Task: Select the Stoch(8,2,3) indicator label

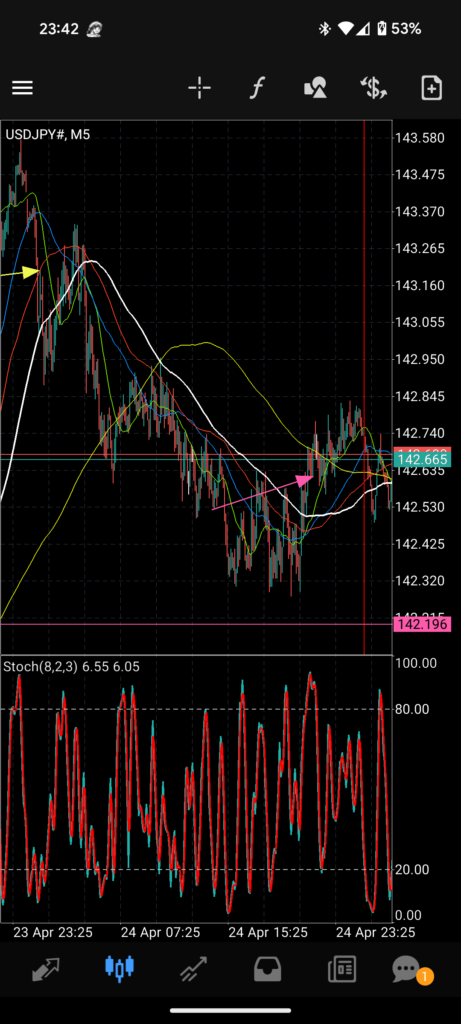Action: (71, 667)
